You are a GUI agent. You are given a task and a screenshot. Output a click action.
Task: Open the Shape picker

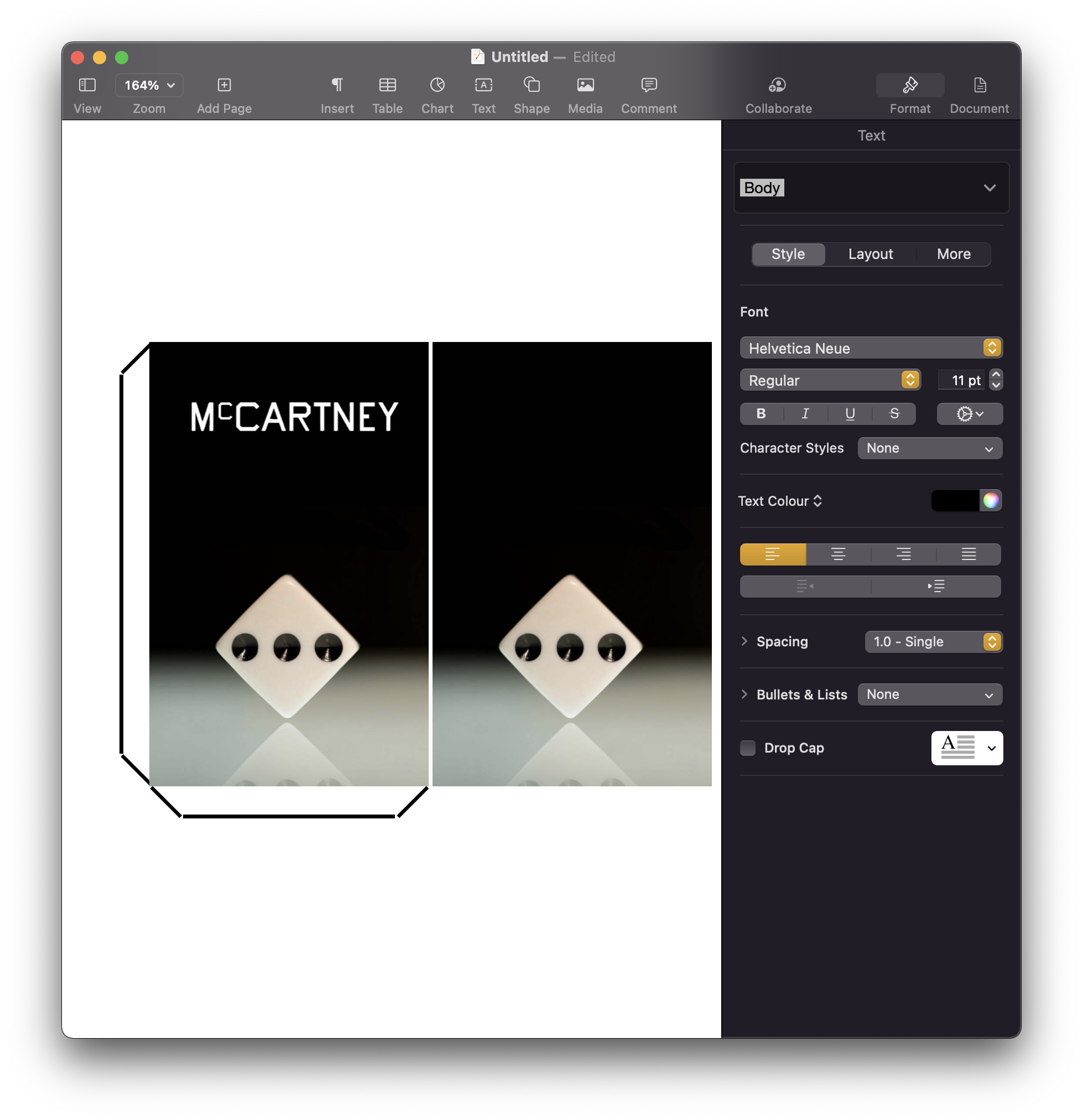(x=531, y=85)
